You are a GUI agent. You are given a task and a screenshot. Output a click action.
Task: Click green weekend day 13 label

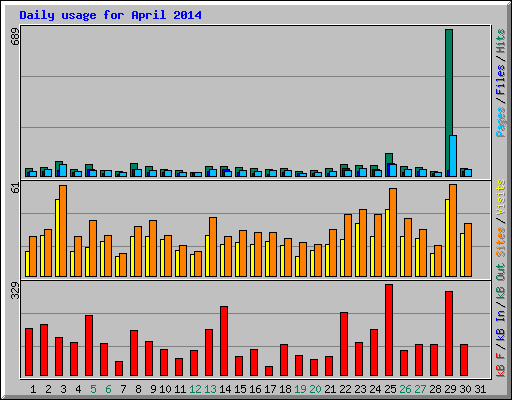click(210, 389)
